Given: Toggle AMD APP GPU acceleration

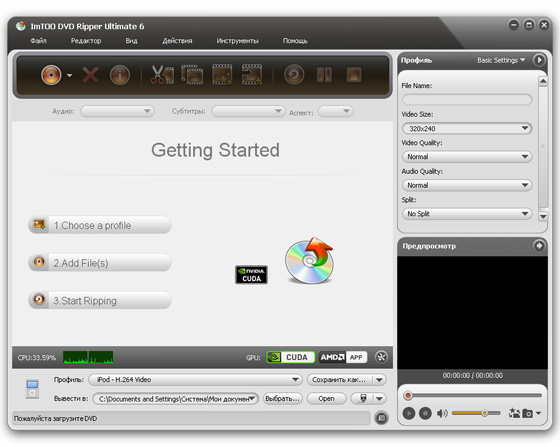Looking at the screenshot, I should pos(343,357).
